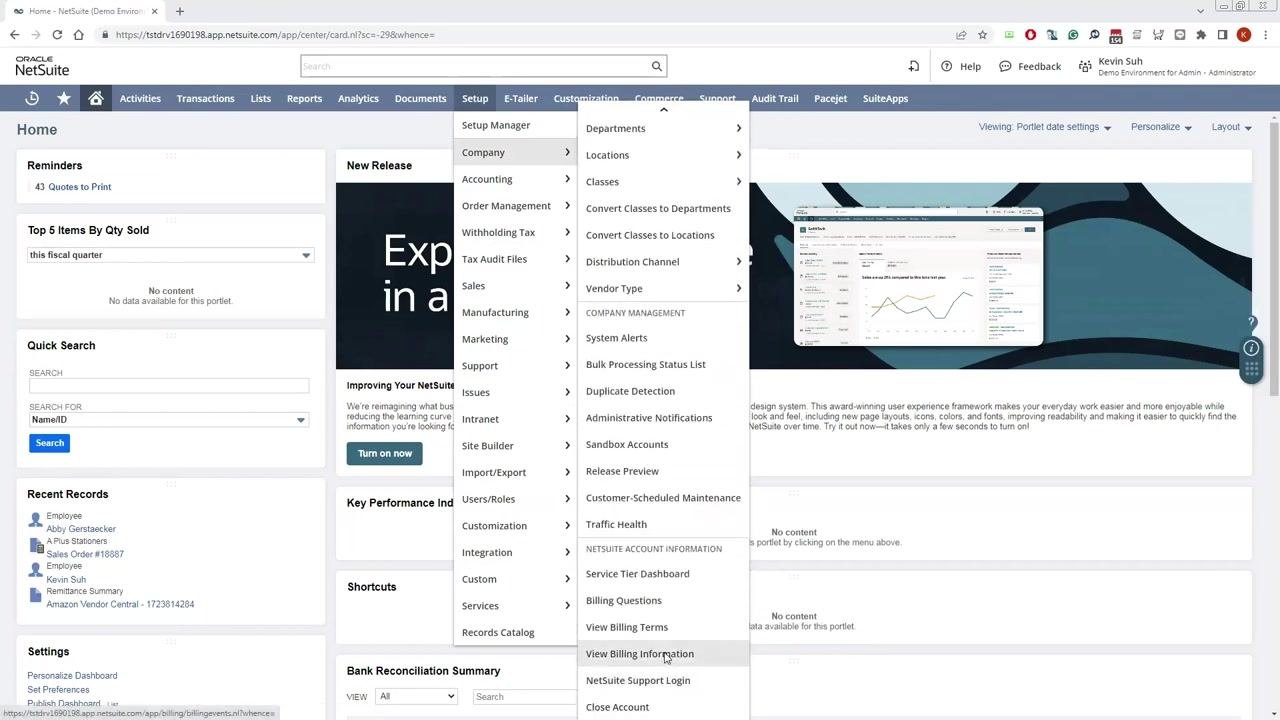Viewport: 1280px width, 720px height.
Task: Open the Reports menu in the navigation bar
Action: click(x=304, y=98)
